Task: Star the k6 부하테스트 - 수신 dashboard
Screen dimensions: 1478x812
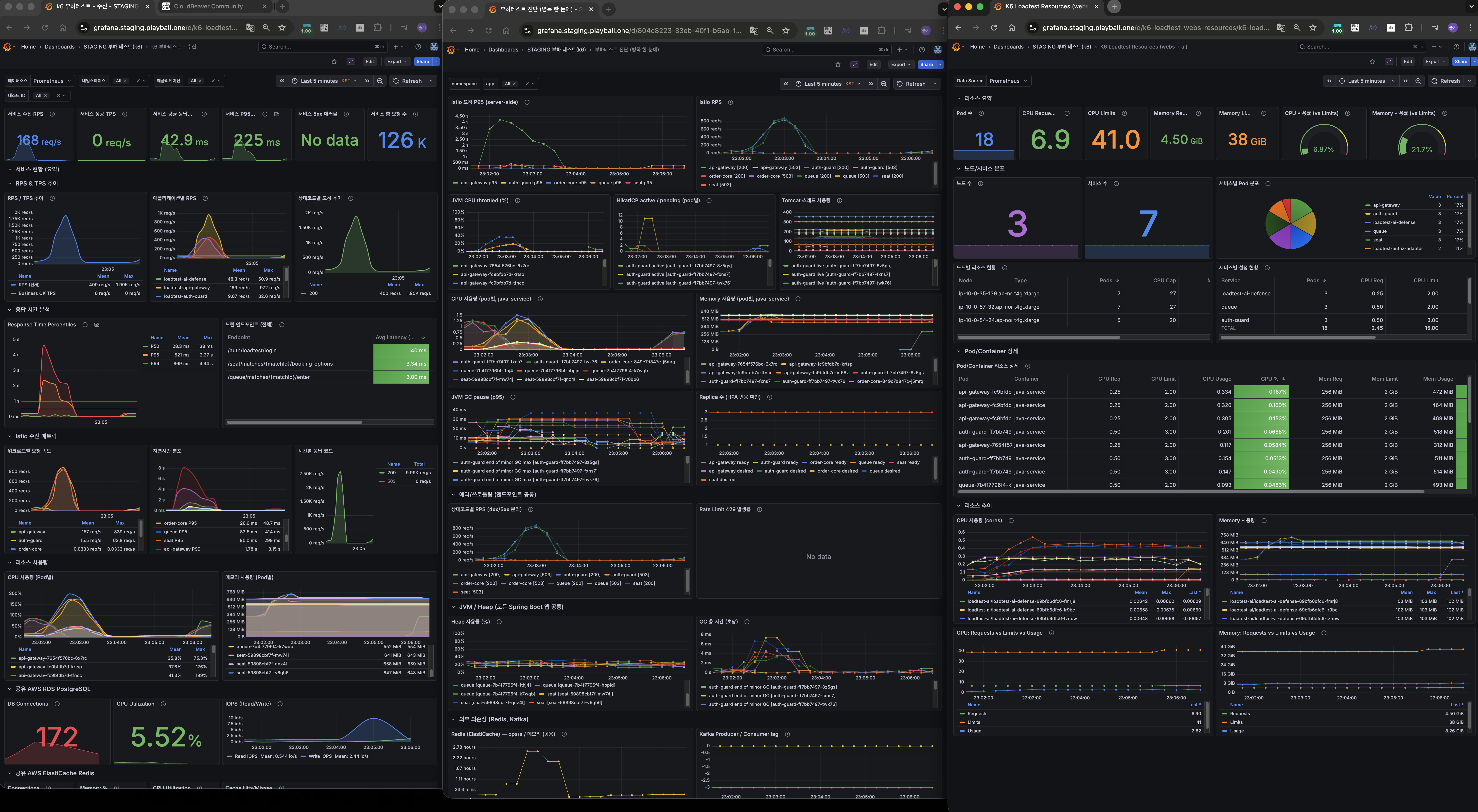Action: [334, 61]
